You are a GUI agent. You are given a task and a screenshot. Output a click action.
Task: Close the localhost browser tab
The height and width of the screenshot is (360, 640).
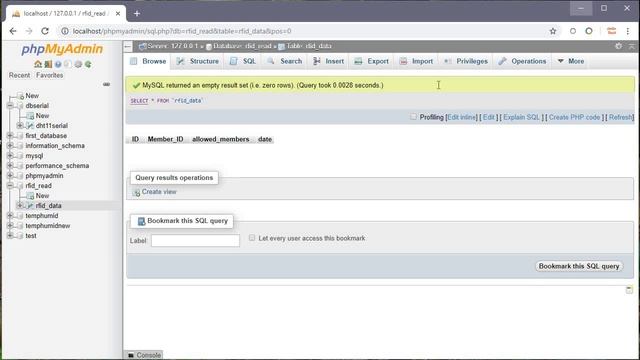point(118,13)
